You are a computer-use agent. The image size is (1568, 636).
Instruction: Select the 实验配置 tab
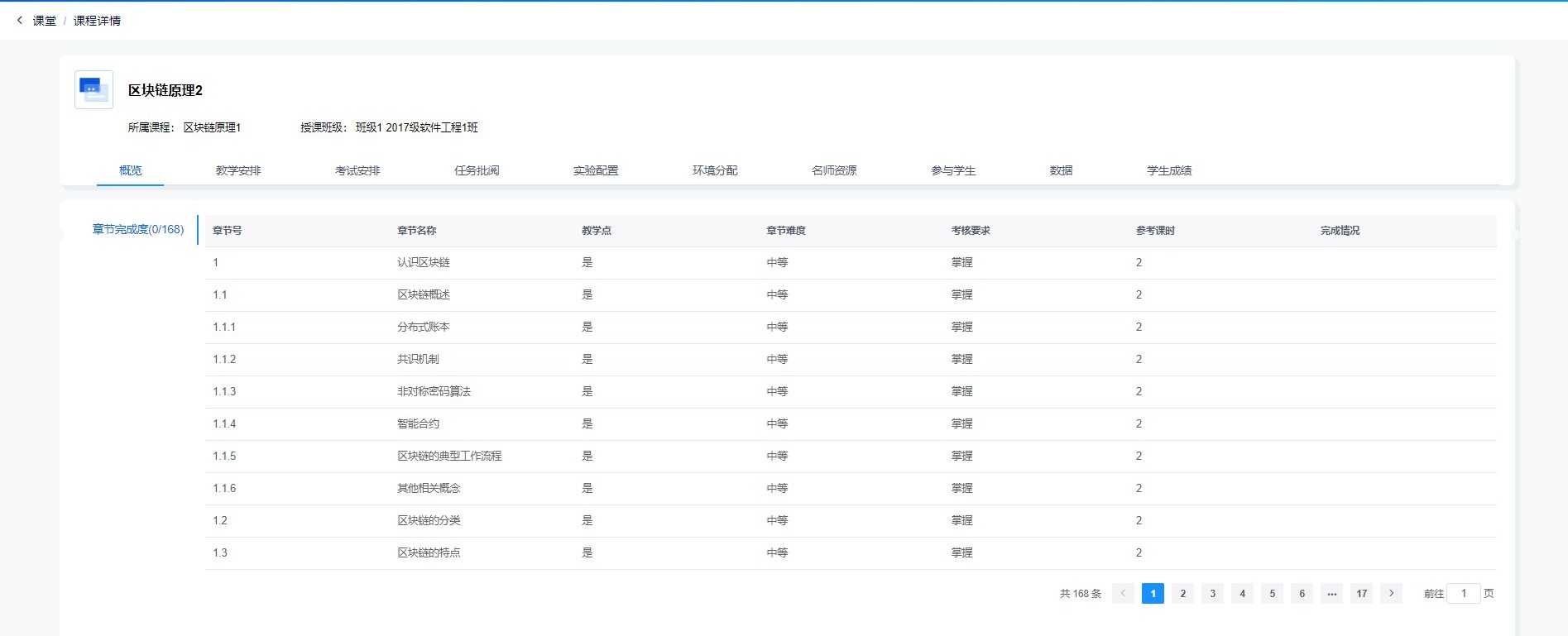tap(596, 170)
